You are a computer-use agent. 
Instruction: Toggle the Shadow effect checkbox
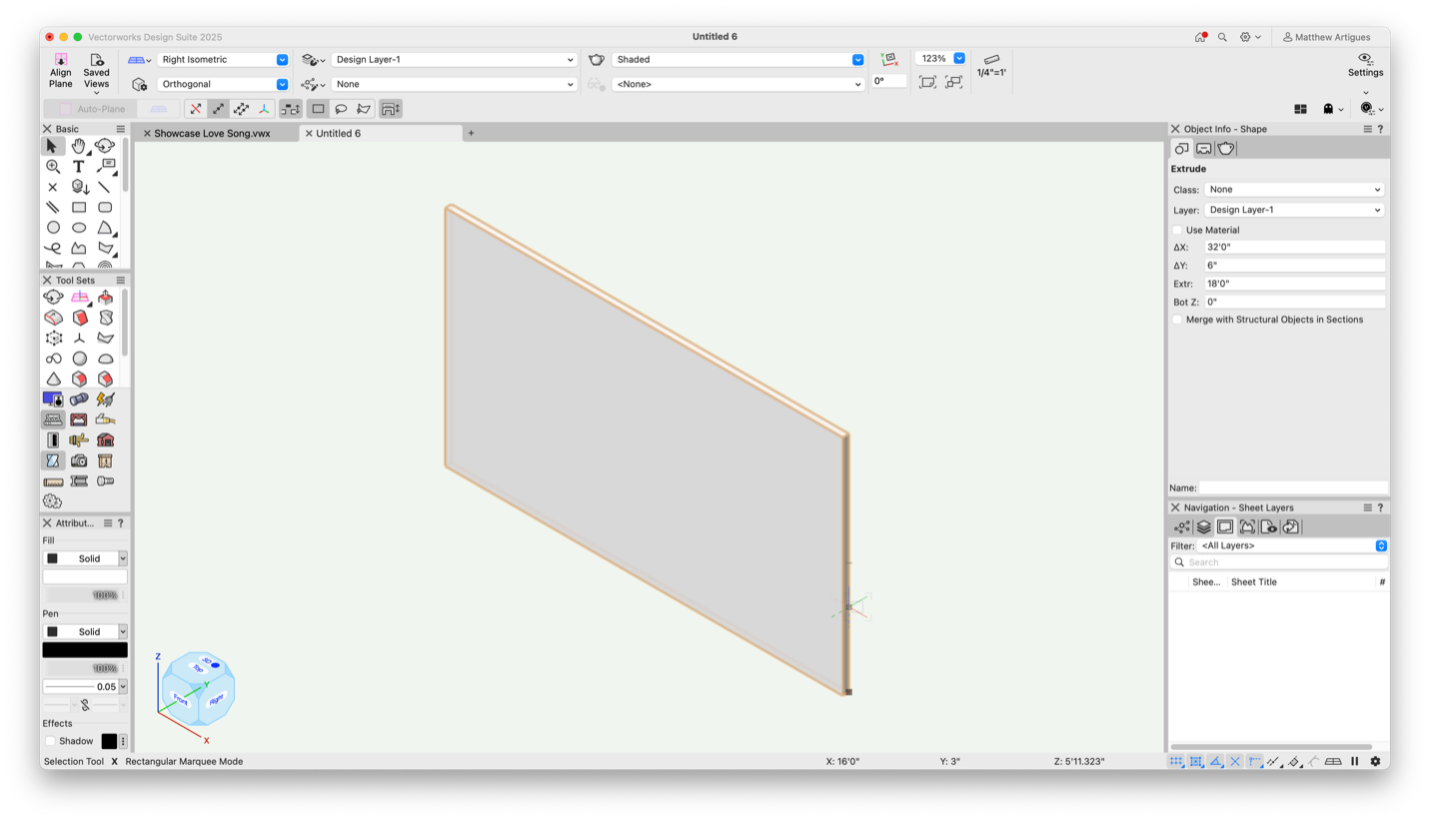click(x=50, y=741)
